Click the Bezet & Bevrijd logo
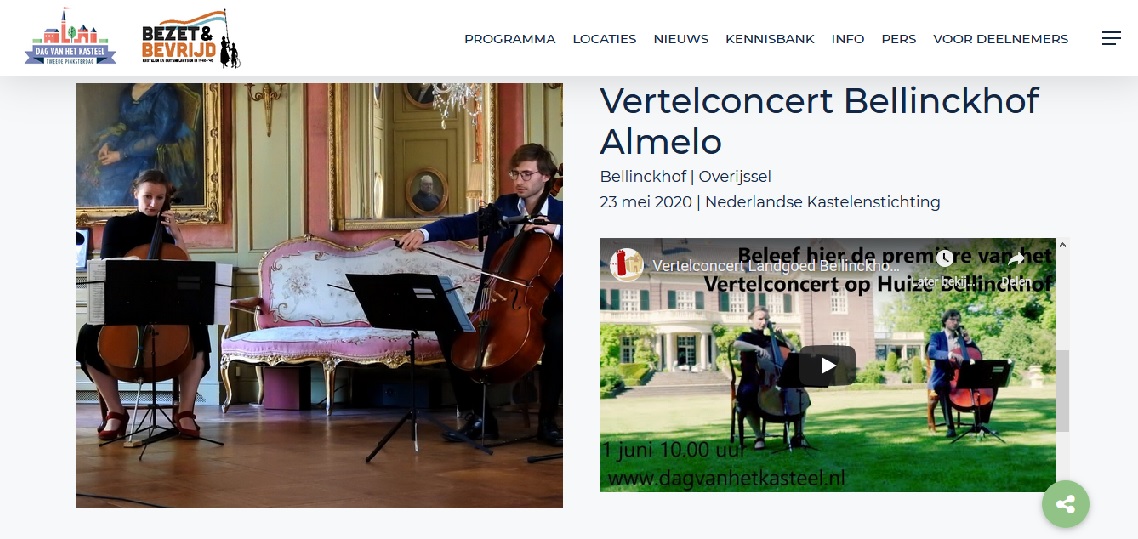Image resolution: width=1138 pixels, height=539 pixels. 191,38
